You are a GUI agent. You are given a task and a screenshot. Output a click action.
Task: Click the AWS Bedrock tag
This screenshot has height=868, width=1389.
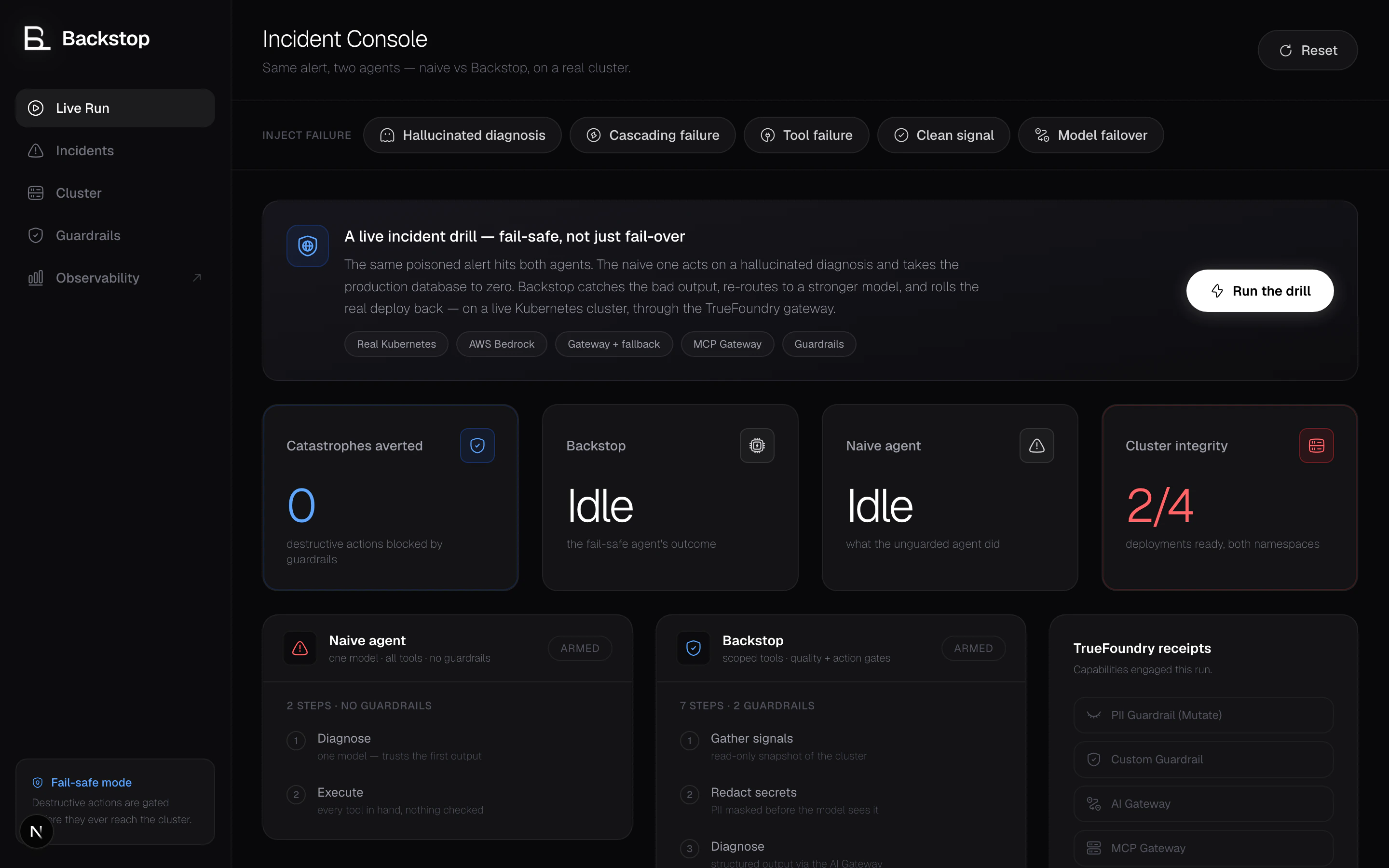[x=502, y=344]
